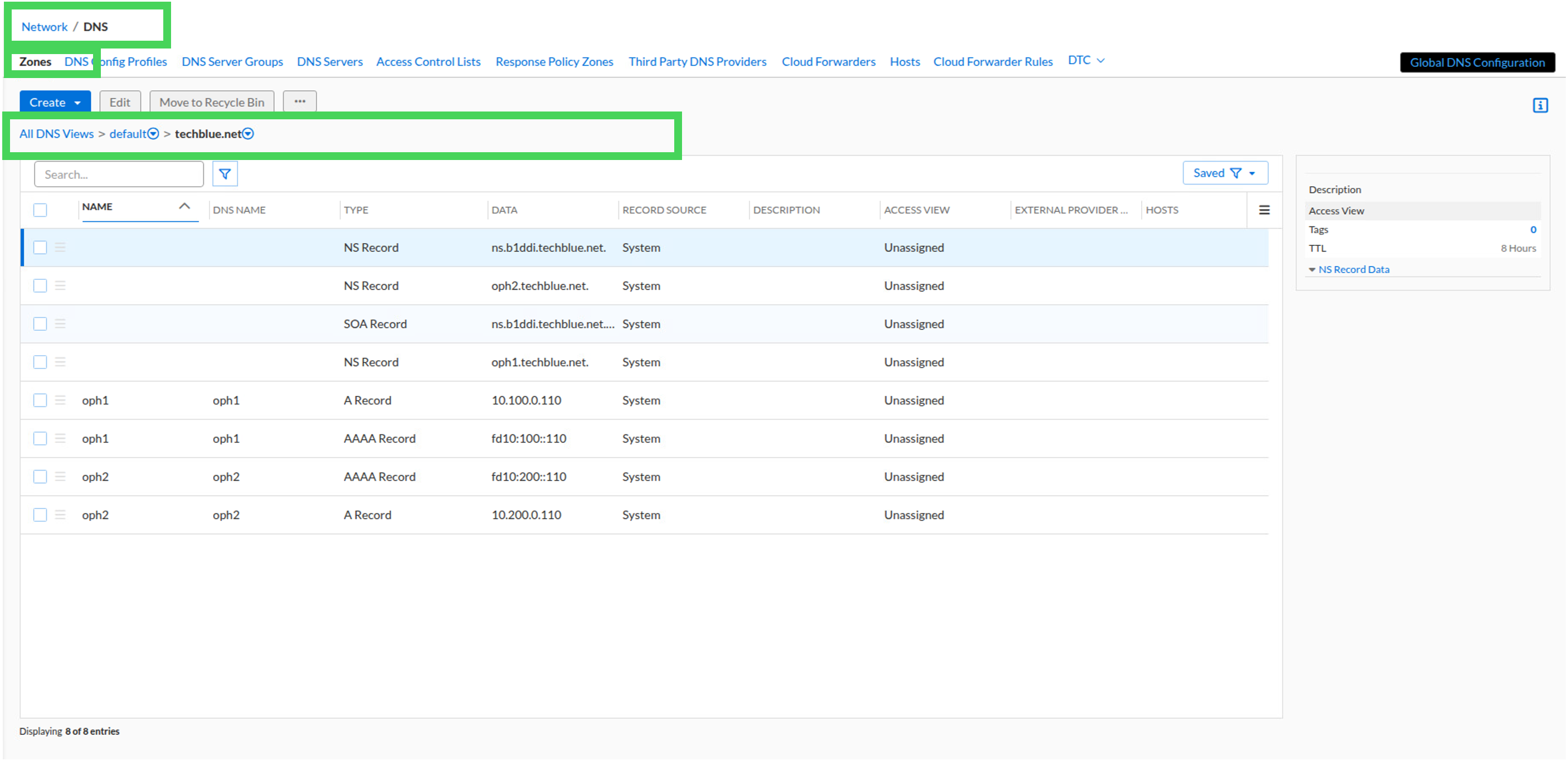Click the row handle icon of the SOA Record
This screenshot has height=761, width=1568.
click(60, 324)
